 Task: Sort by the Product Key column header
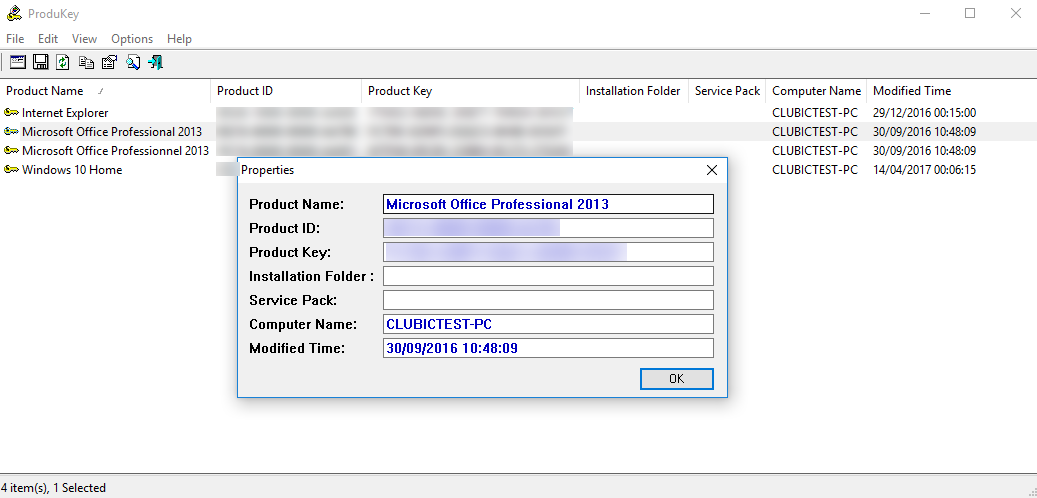471,91
